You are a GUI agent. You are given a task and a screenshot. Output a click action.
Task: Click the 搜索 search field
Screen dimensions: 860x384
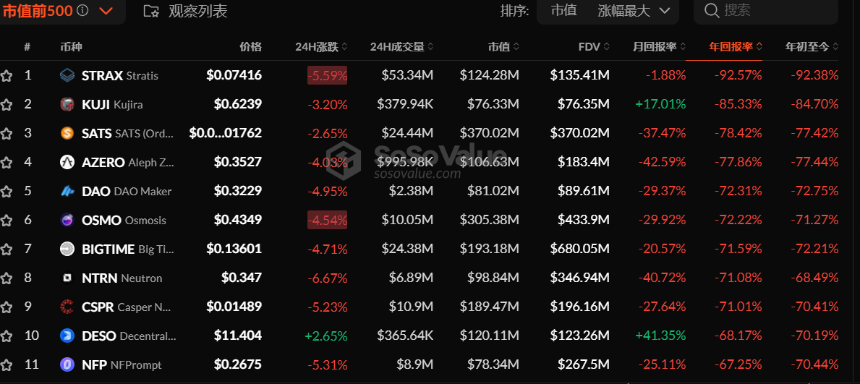coord(766,10)
